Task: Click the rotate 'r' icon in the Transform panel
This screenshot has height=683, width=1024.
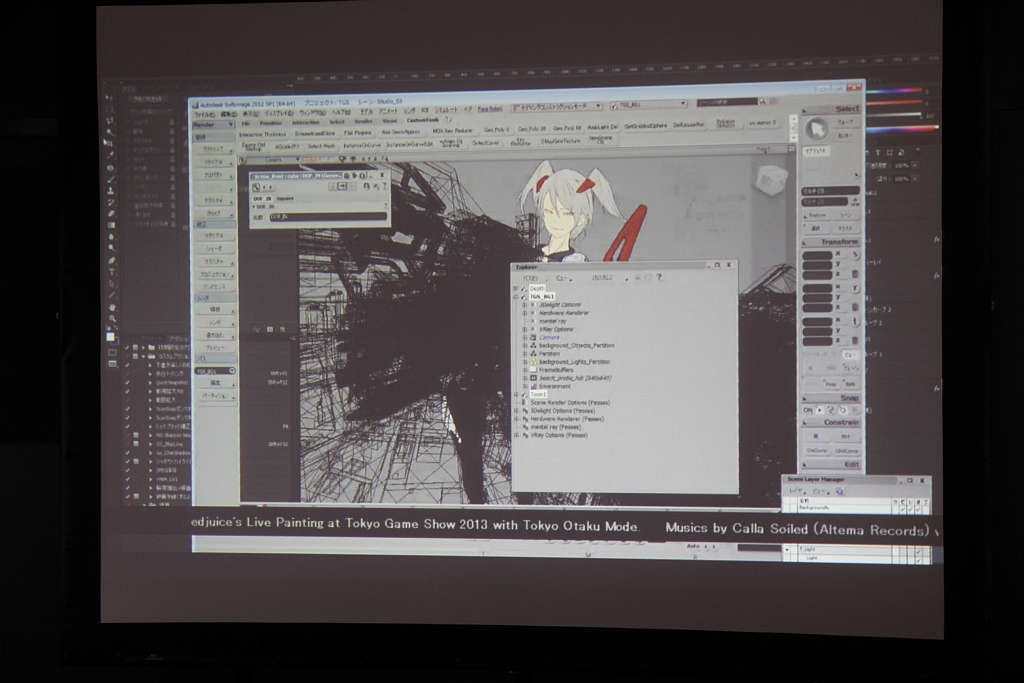Action: tap(856, 289)
